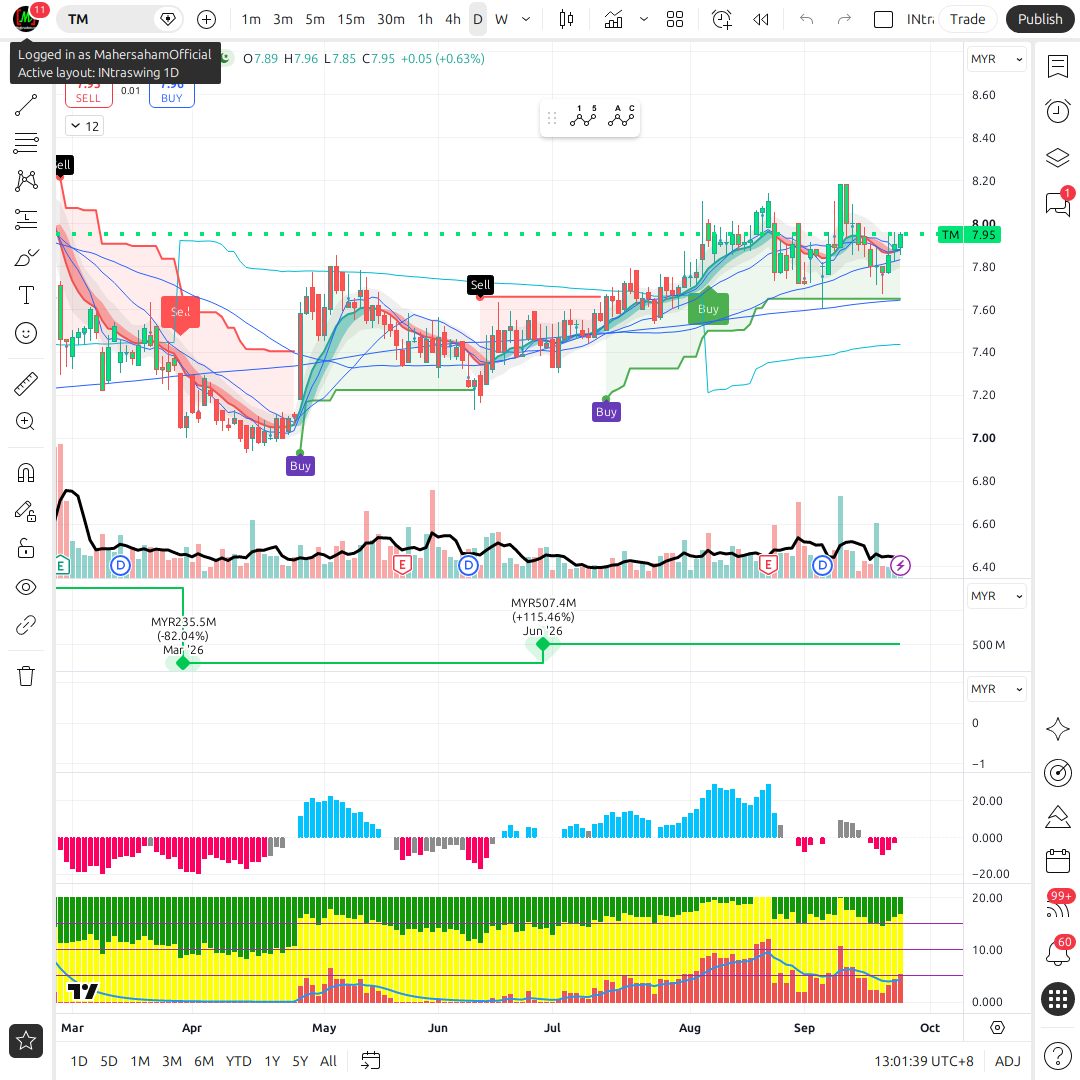Click the Publish button
This screenshot has width=1080, height=1080.
click(x=1039, y=19)
